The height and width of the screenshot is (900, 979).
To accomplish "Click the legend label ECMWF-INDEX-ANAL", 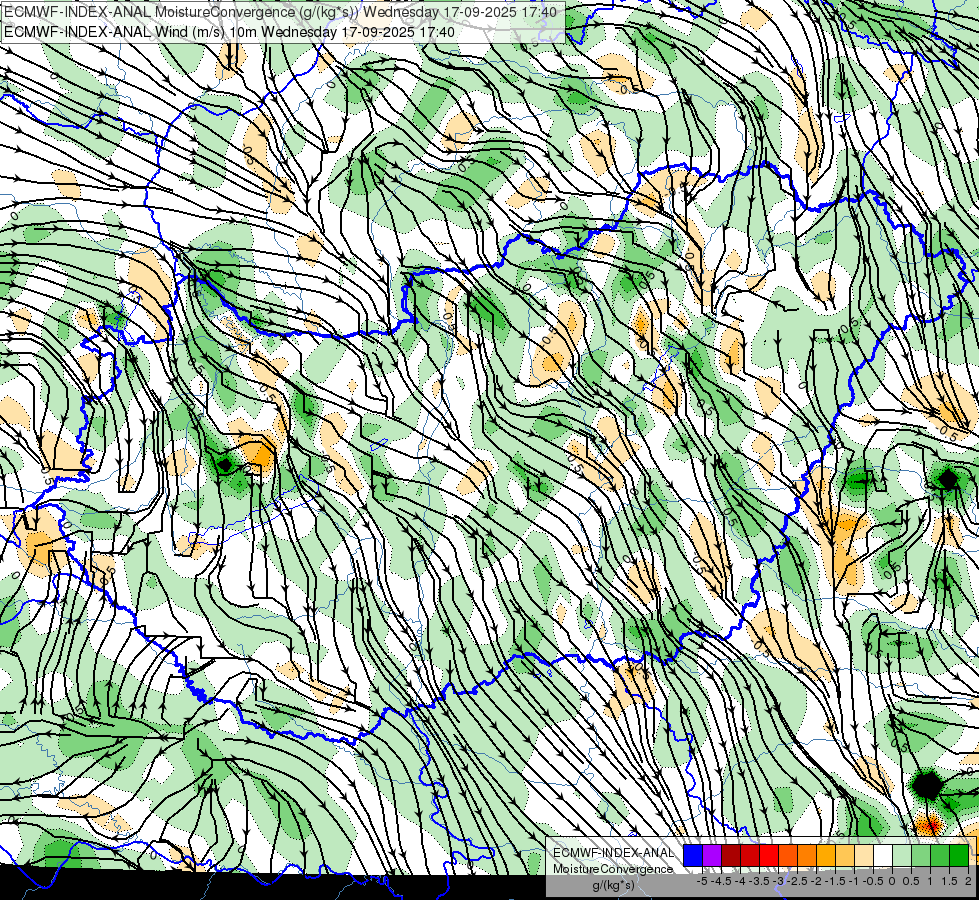I will pyautogui.click(x=614, y=853).
